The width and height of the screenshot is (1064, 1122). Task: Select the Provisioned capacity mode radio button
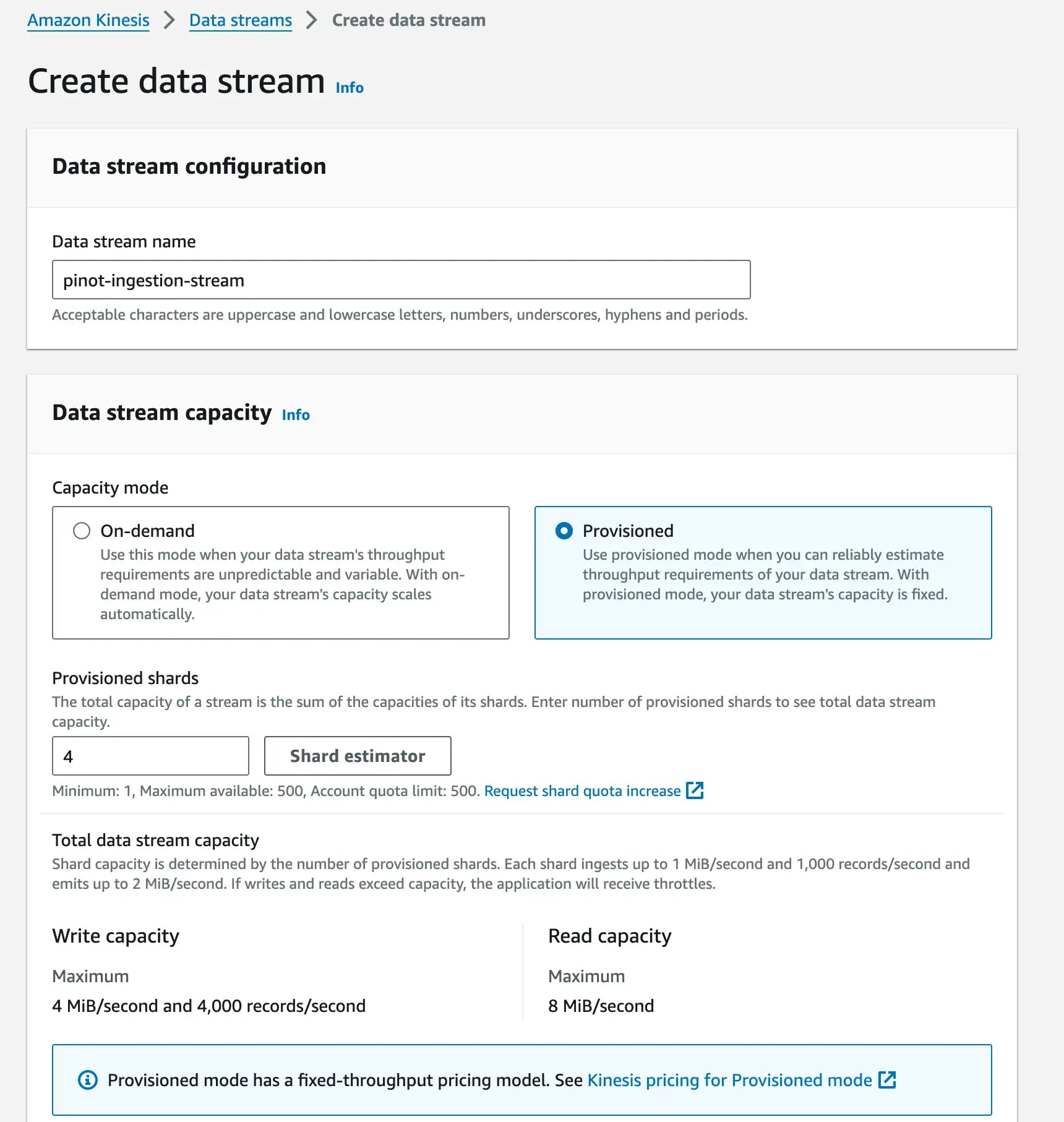pos(564,531)
